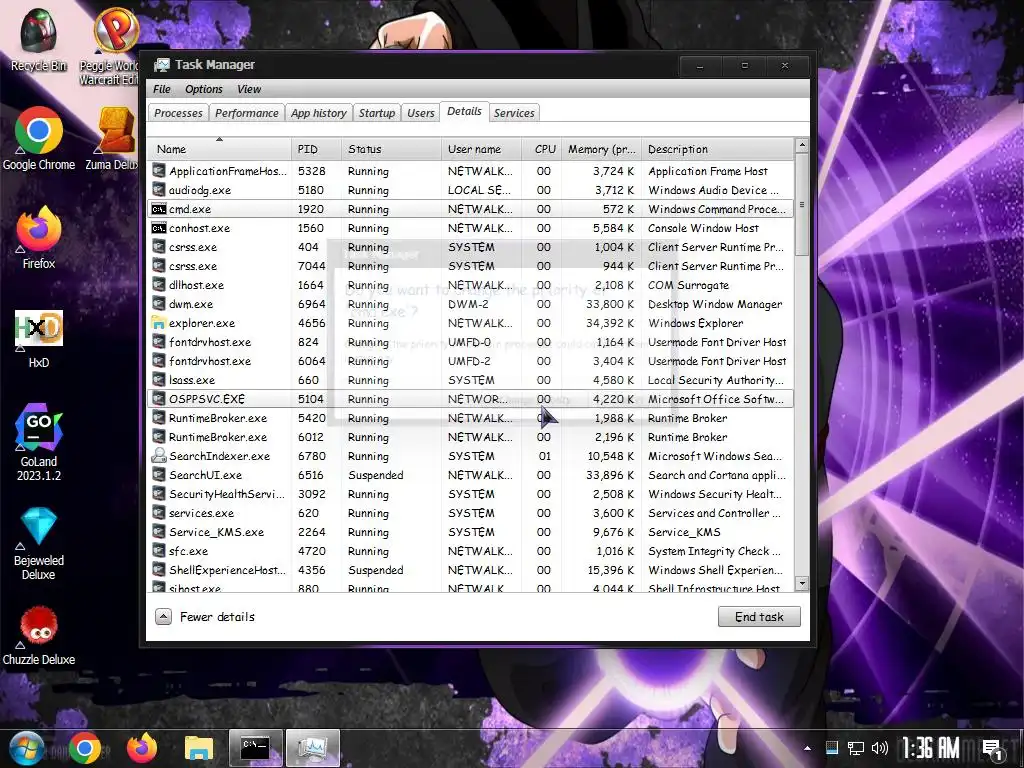Show hidden tray icons arrow
The image size is (1024, 768).
click(808, 748)
